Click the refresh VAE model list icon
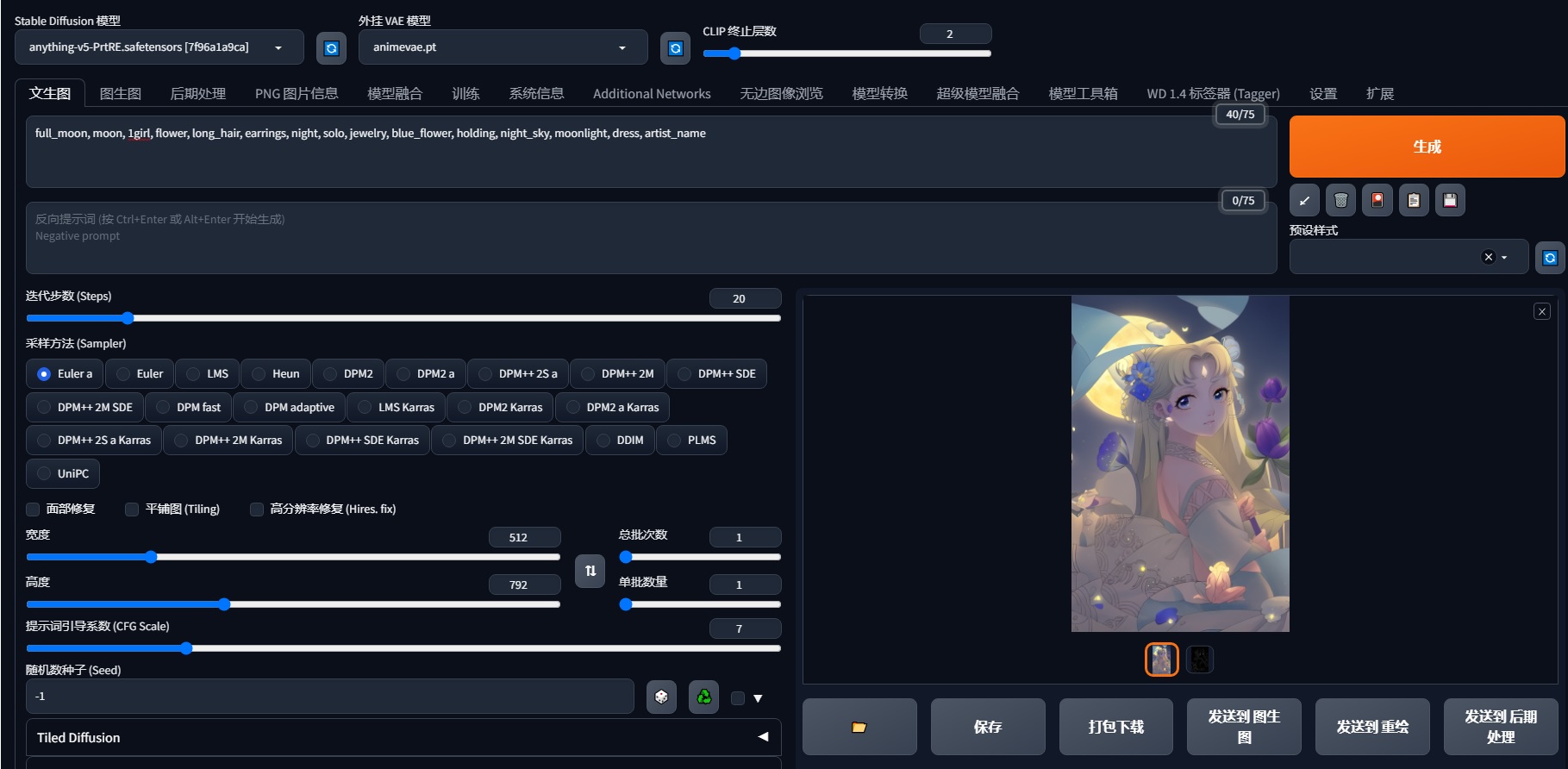Viewport: 1568px width, 769px height. [x=675, y=48]
